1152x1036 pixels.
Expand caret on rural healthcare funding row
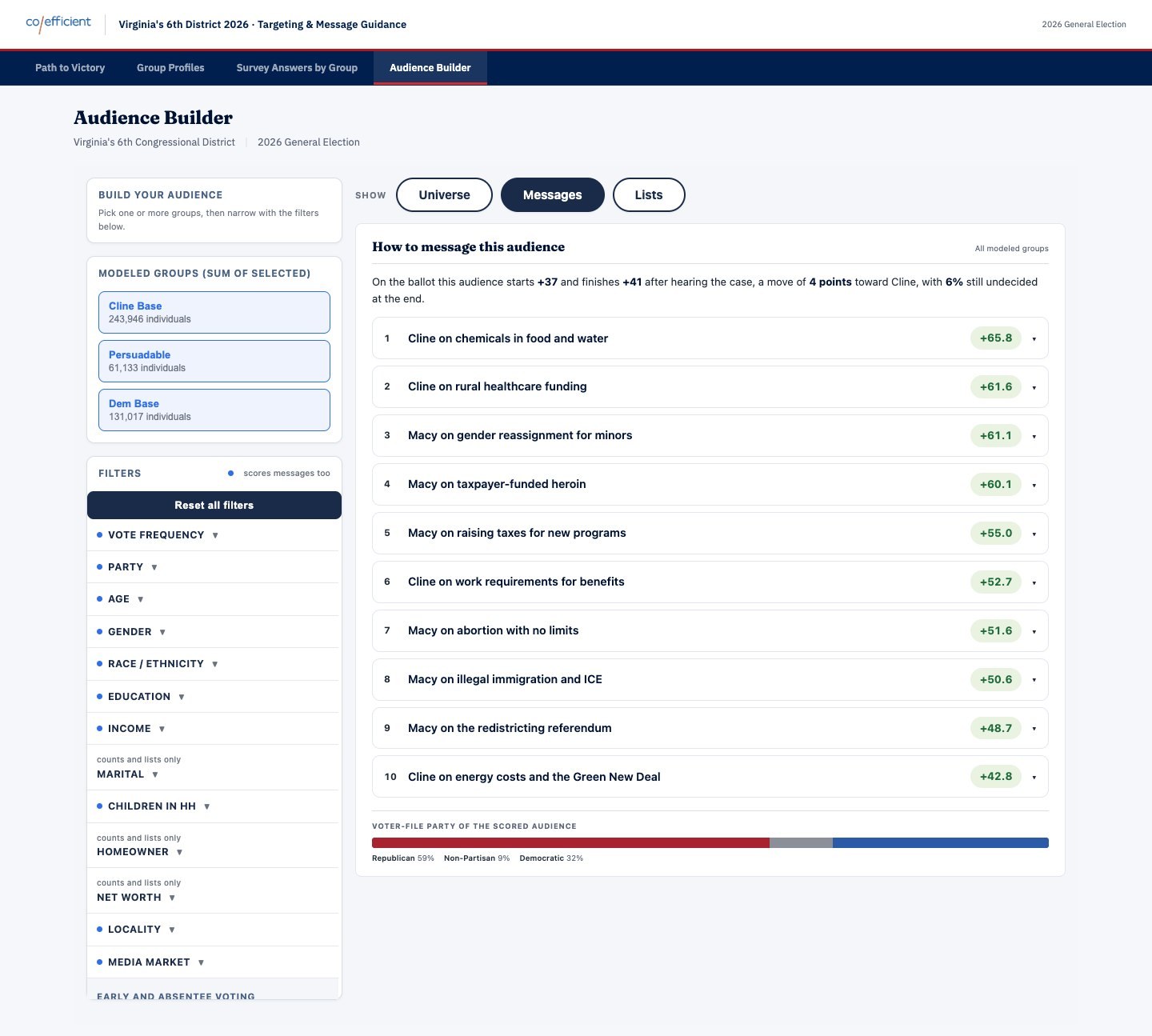(1034, 388)
